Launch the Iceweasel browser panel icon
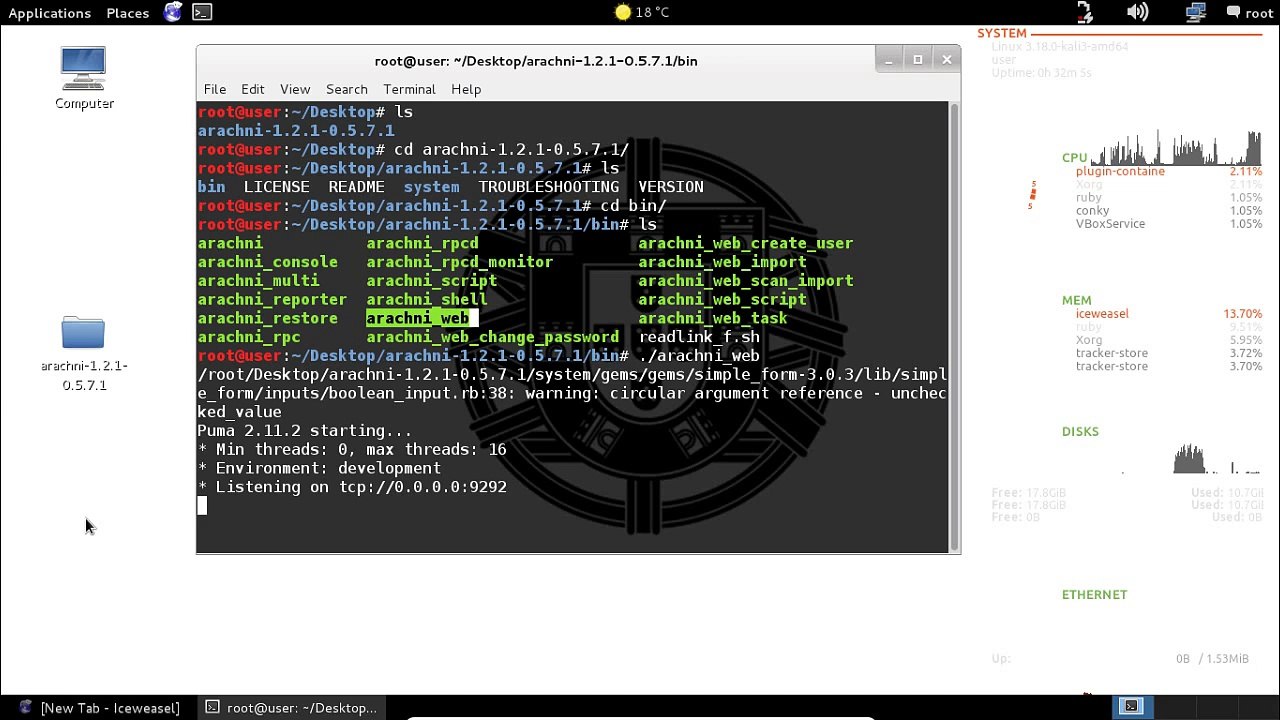The width and height of the screenshot is (1280, 720). click(173, 12)
